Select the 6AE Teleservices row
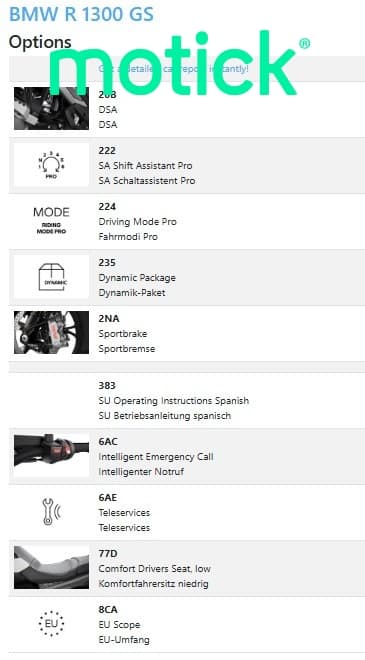 [x=187, y=512]
